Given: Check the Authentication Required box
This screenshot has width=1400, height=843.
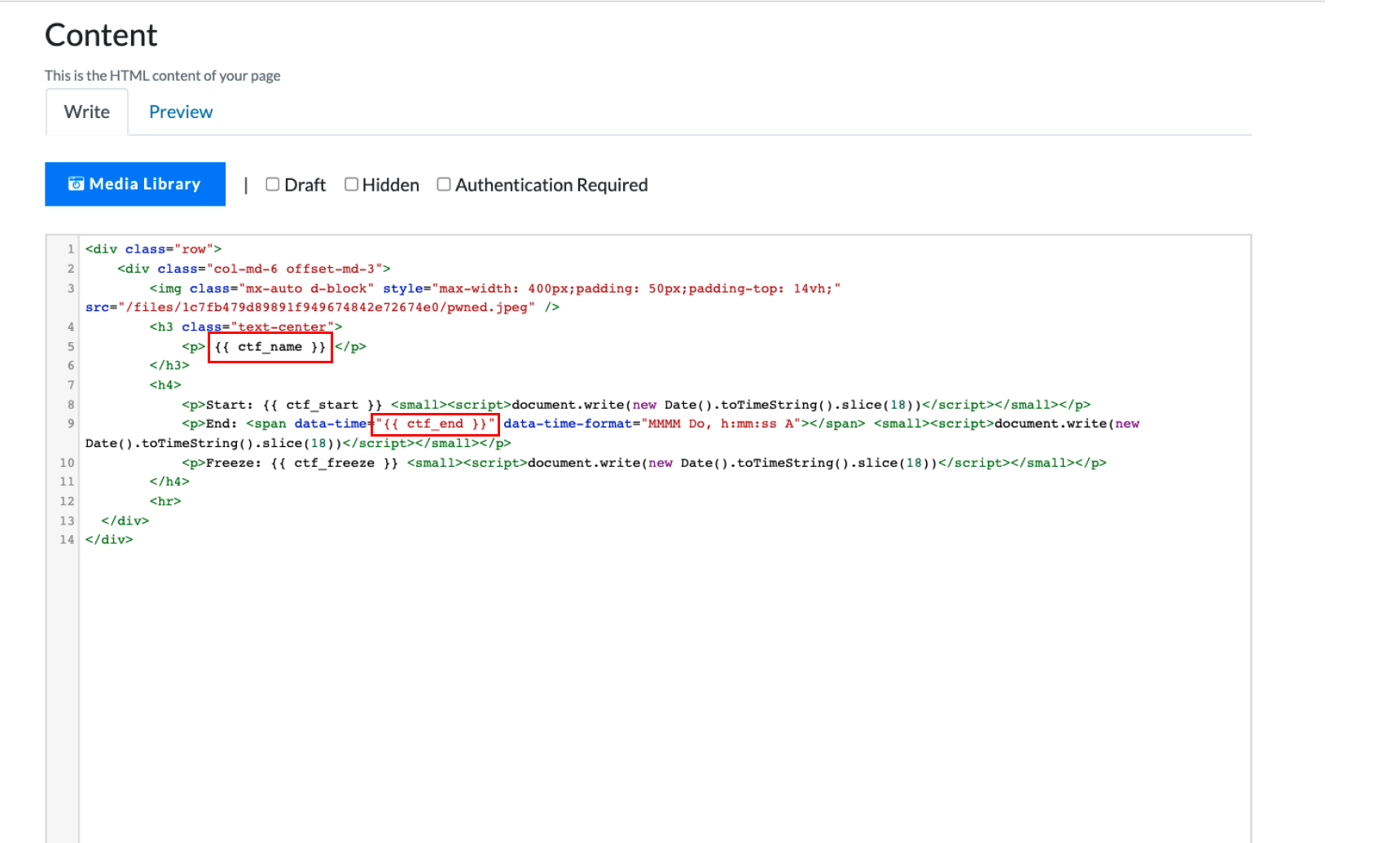Looking at the screenshot, I should click(x=444, y=185).
